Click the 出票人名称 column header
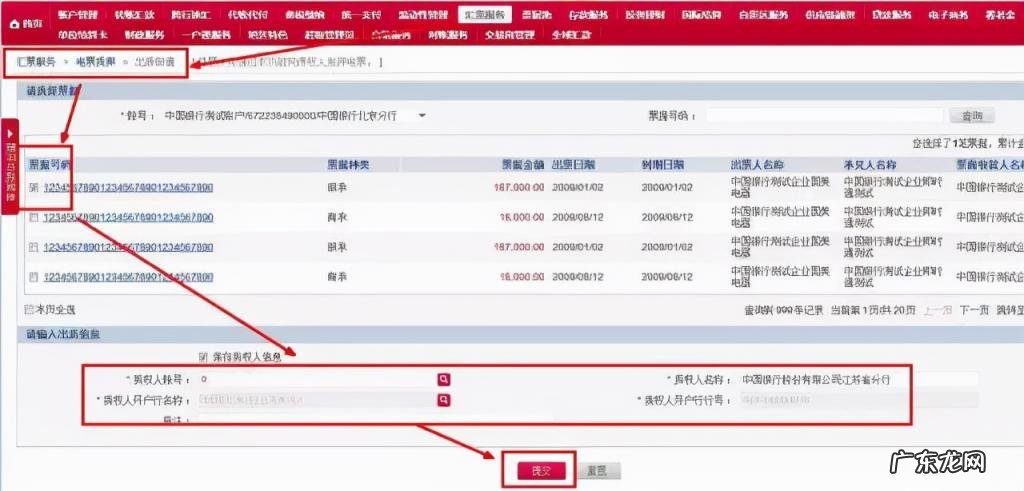 [758, 165]
